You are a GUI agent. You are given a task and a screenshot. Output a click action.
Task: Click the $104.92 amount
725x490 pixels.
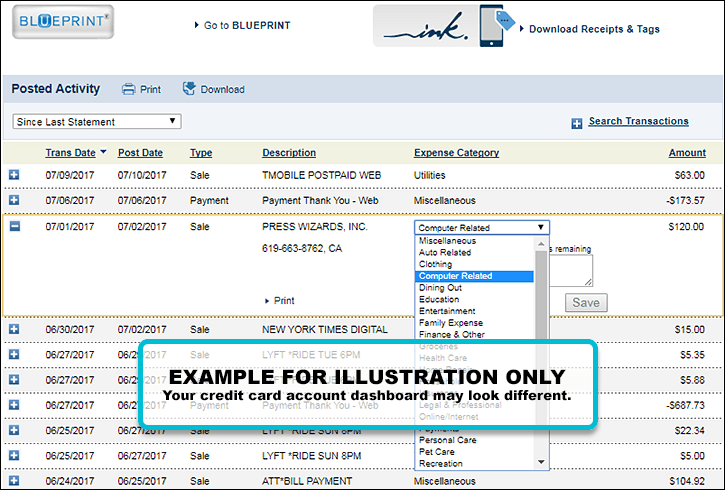point(687,481)
